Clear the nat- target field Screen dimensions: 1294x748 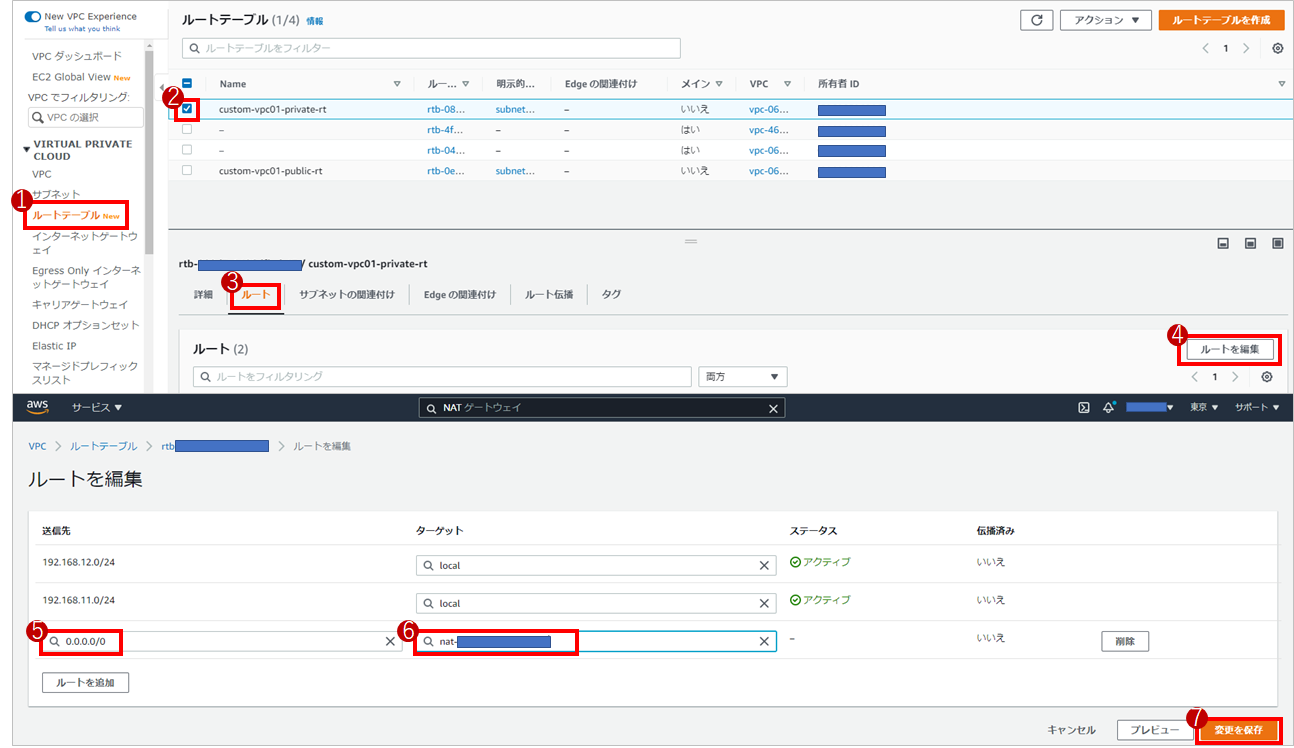tap(764, 642)
